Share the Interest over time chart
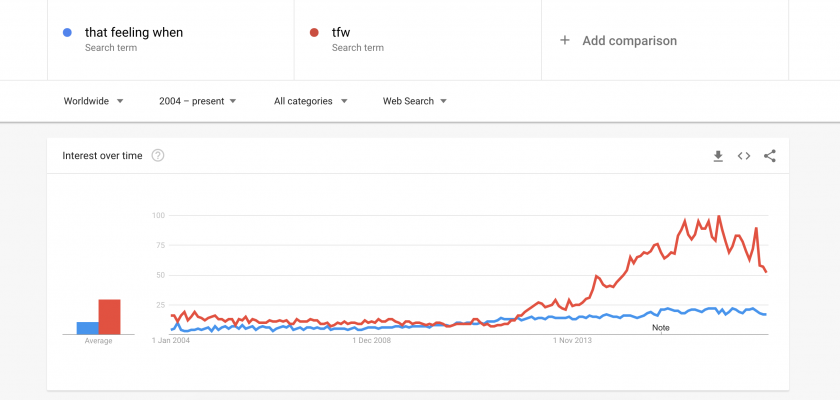 coord(770,156)
